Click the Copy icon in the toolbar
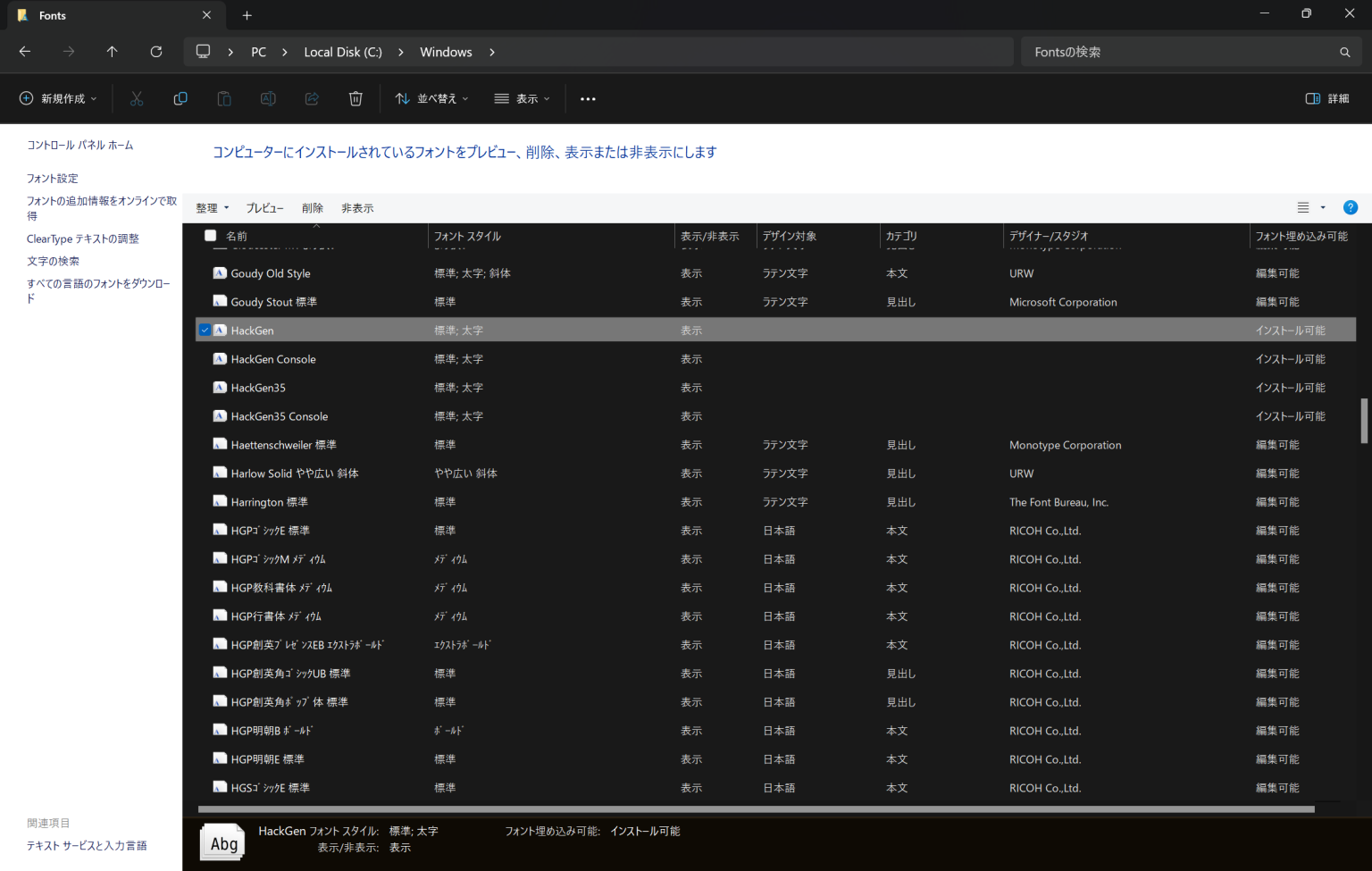The height and width of the screenshot is (871, 1372). point(180,98)
